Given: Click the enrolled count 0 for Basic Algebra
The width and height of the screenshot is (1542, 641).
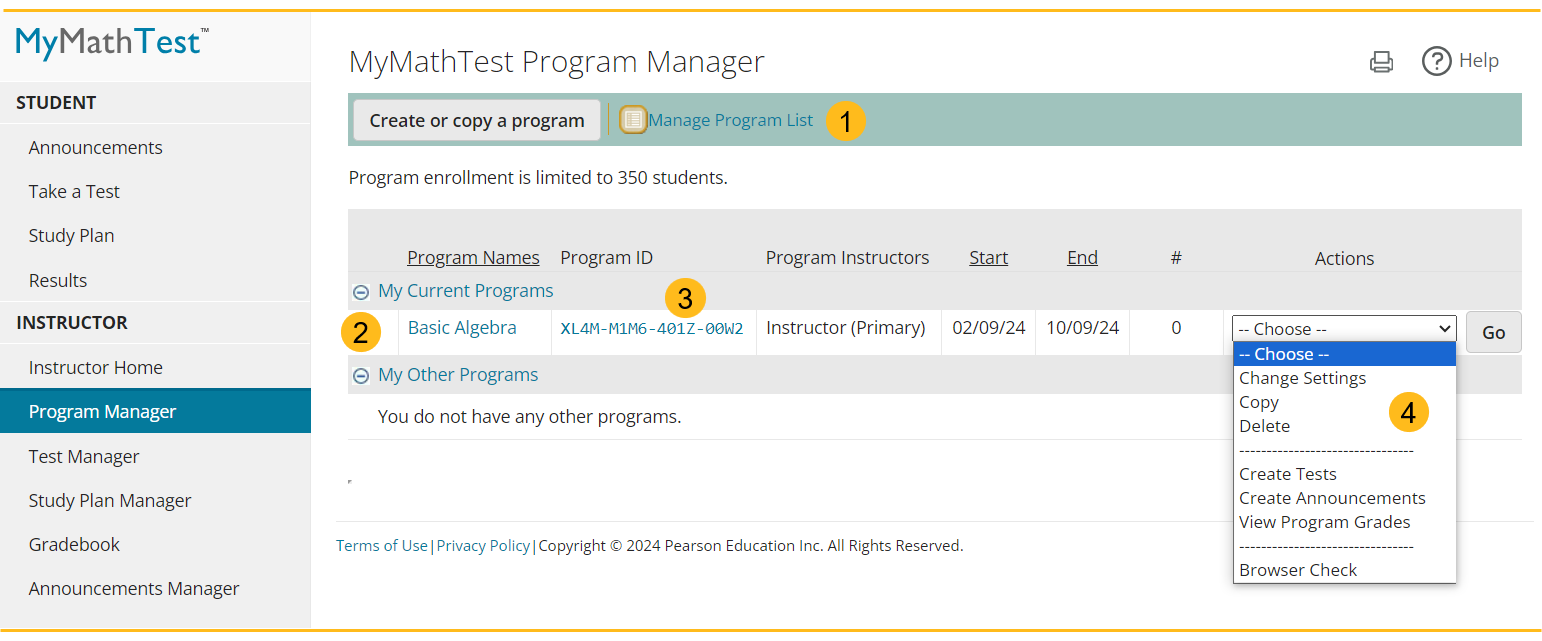Looking at the screenshot, I should pos(1176,328).
